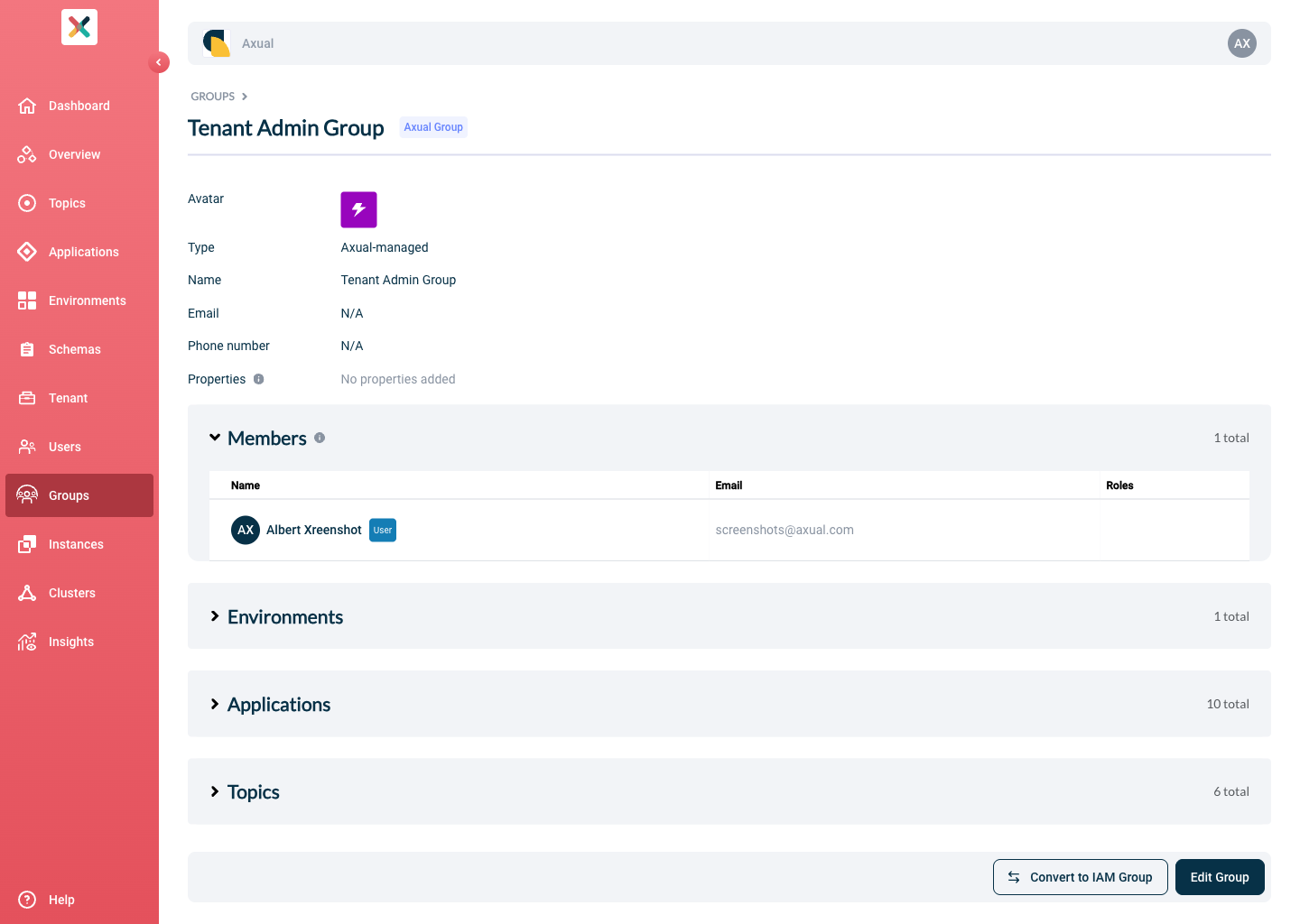Go back via GROUPS breadcrumb link
Screen dimensions: 1300x924
[213, 97]
